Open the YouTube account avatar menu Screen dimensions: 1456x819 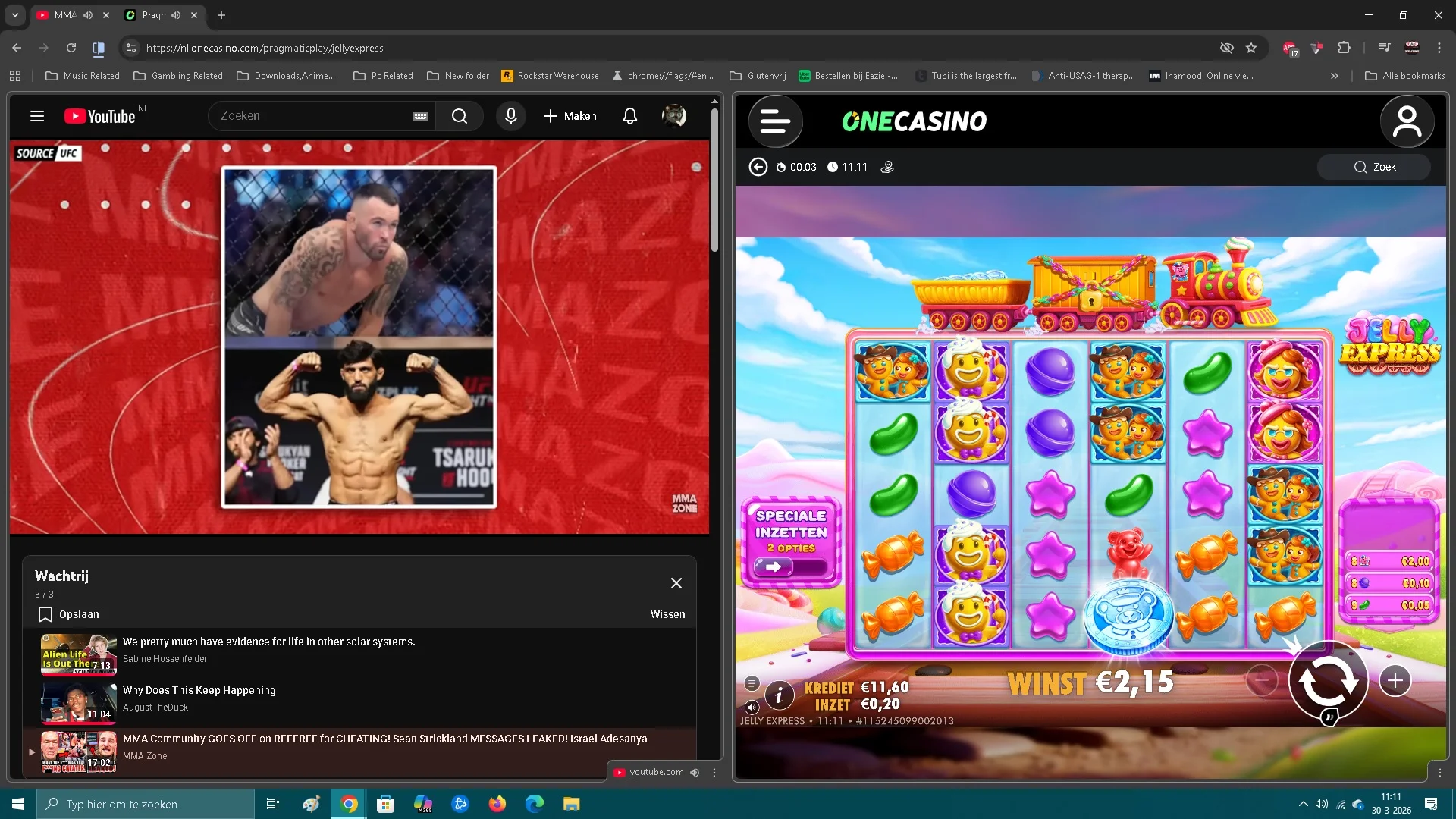(674, 116)
